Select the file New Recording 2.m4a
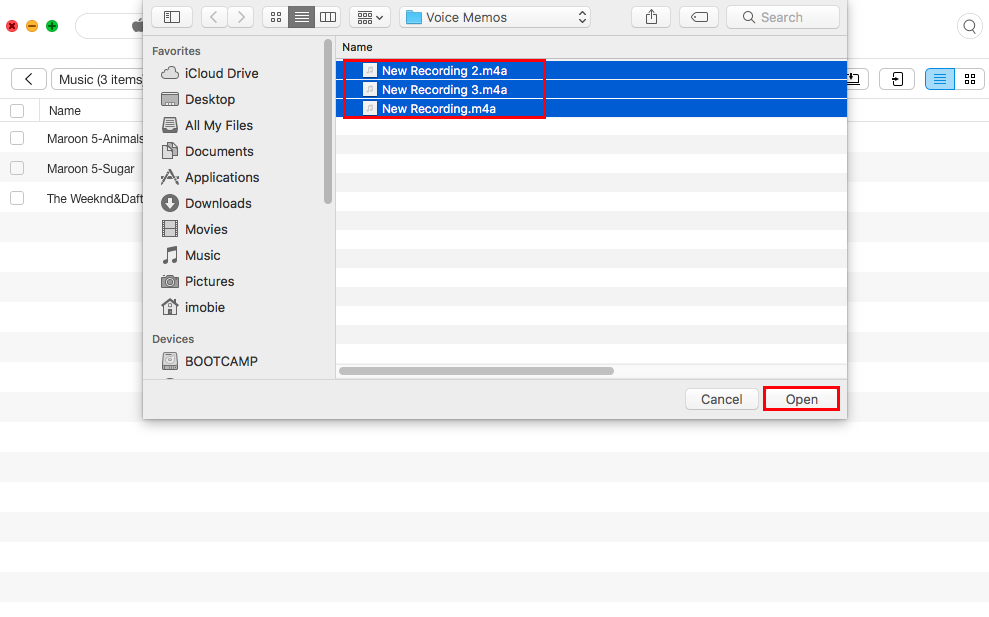 tap(591, 70)
